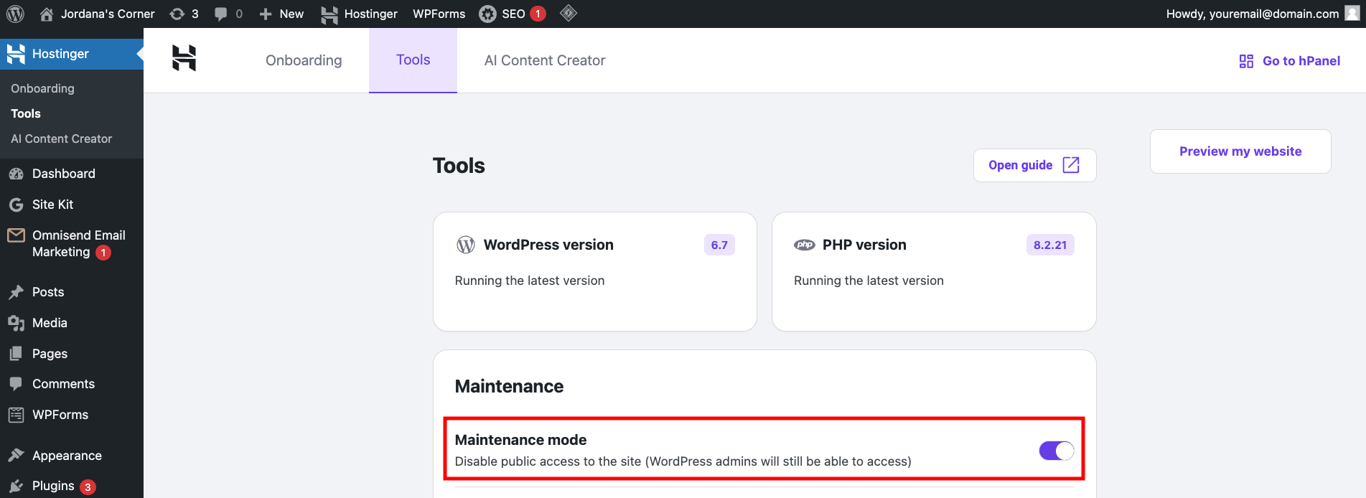This screenshot has height=498, width=1366.
Task: Click the diamond icon in admin bar
Action: coord(568,14)
